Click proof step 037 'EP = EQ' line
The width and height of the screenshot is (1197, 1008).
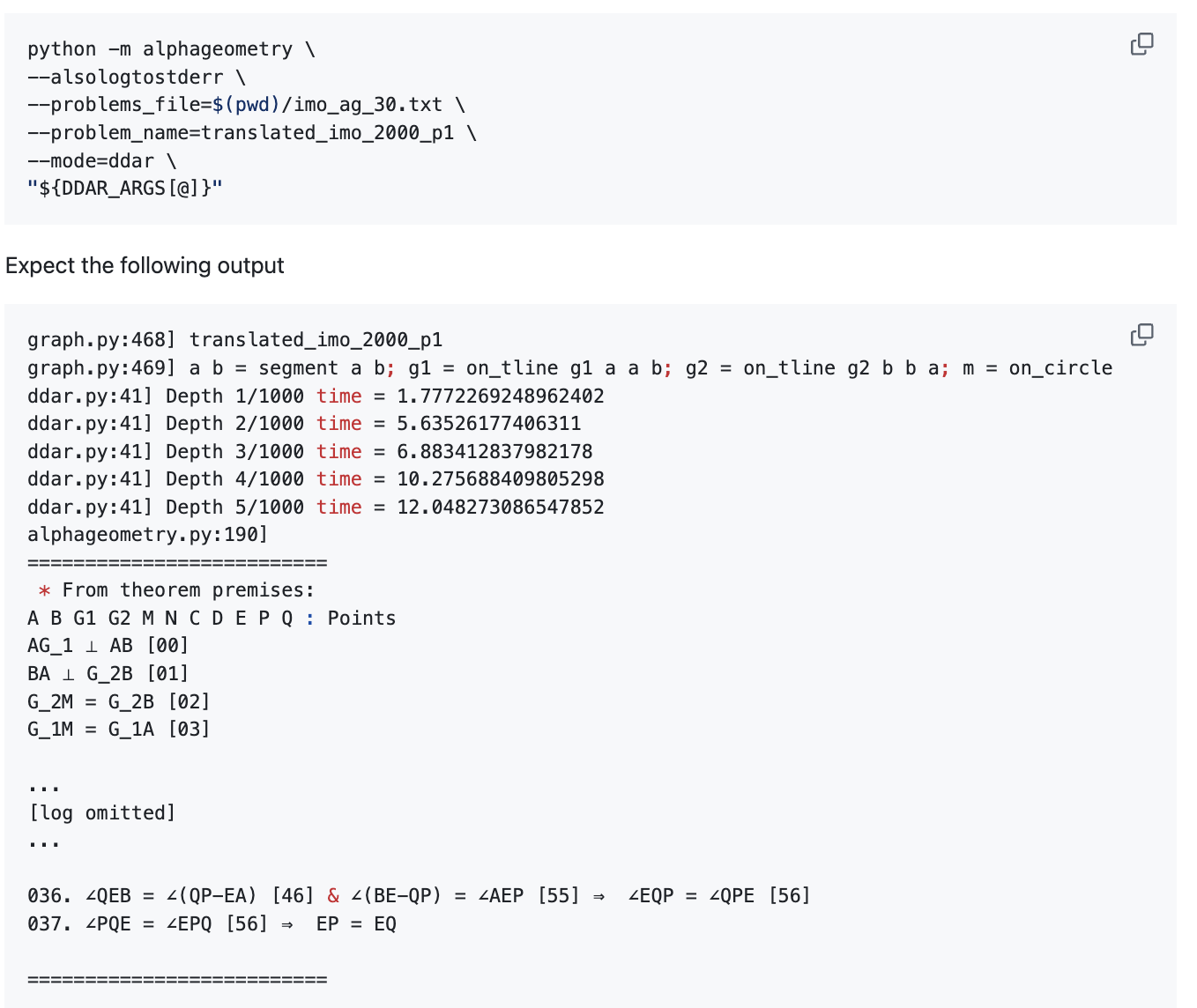212,924
